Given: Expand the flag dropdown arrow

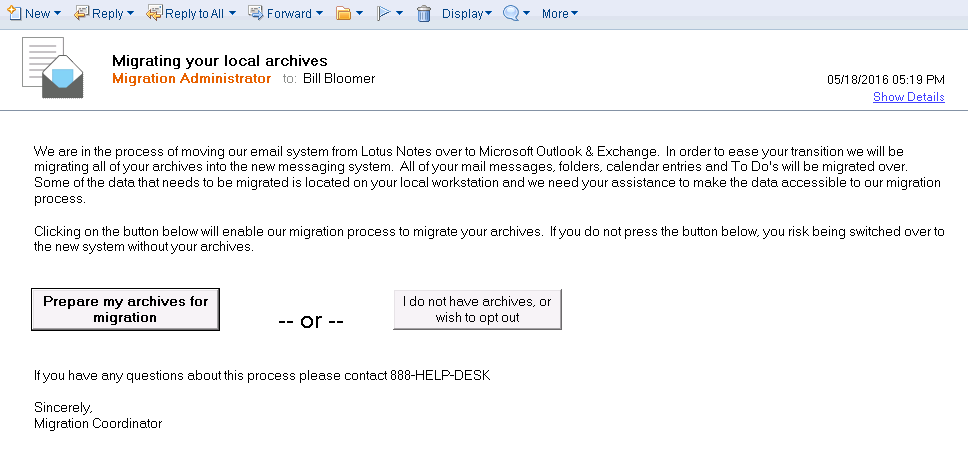Looking at the screenshot, I should [x=400, y=14].
